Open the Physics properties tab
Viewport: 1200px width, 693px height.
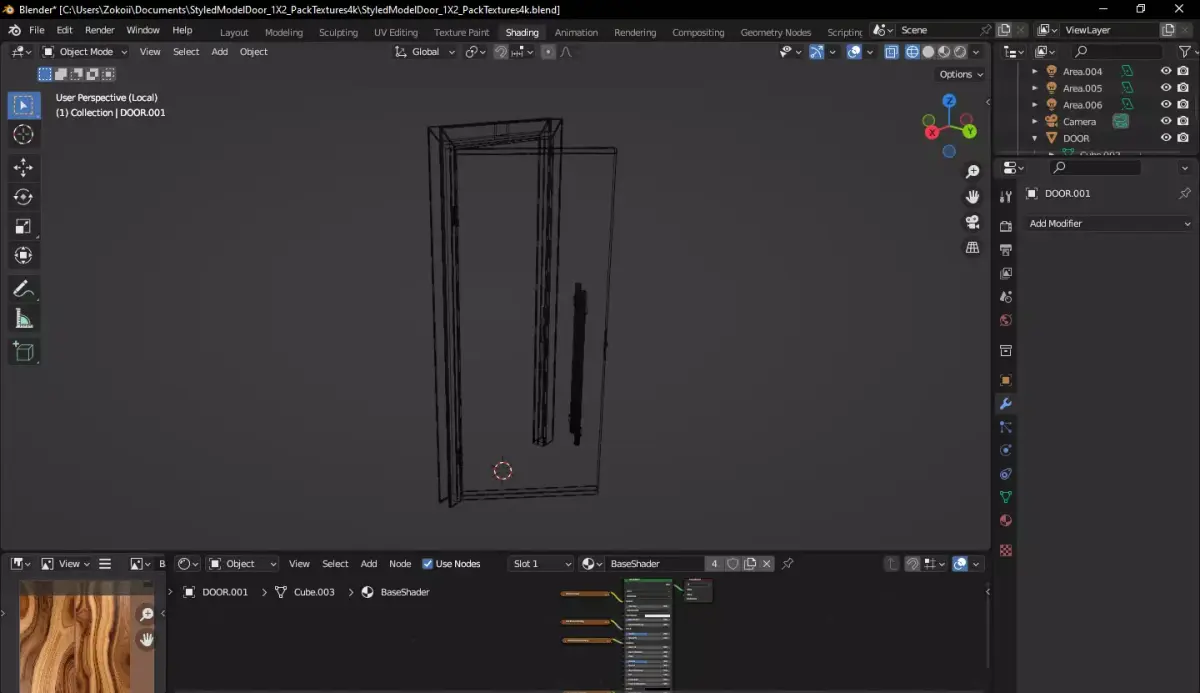tap(1006, 450)
